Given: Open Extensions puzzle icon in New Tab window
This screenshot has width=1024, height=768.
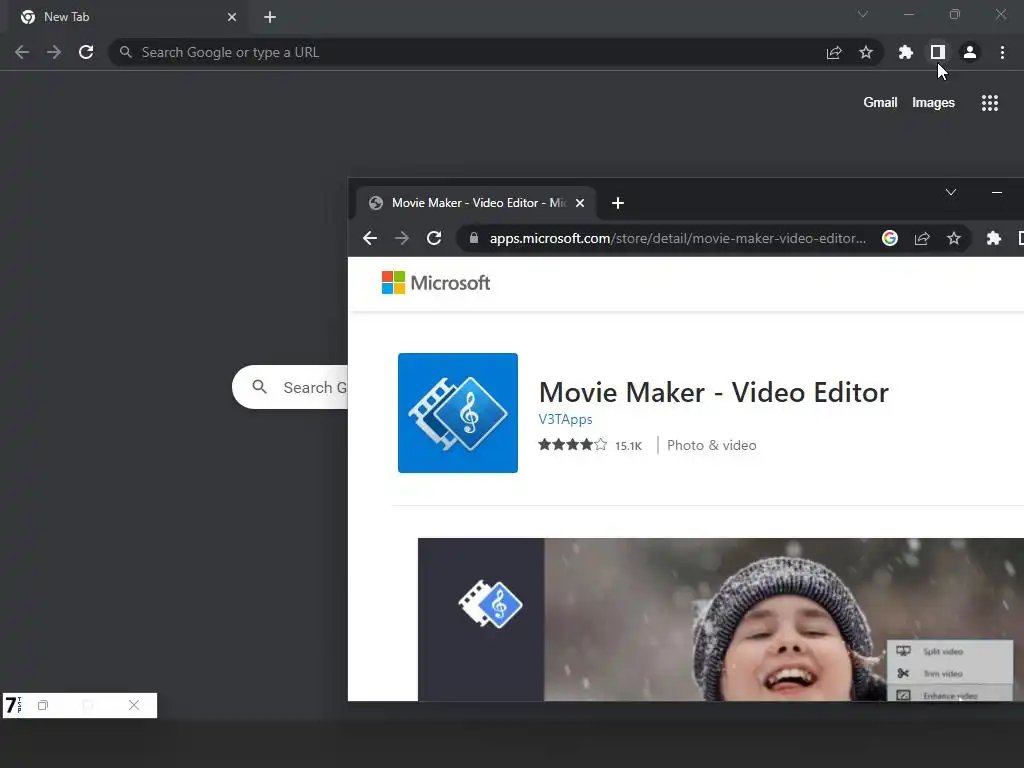Looking at the screenshot, I should pyautogui.click(x=906, y=52).
